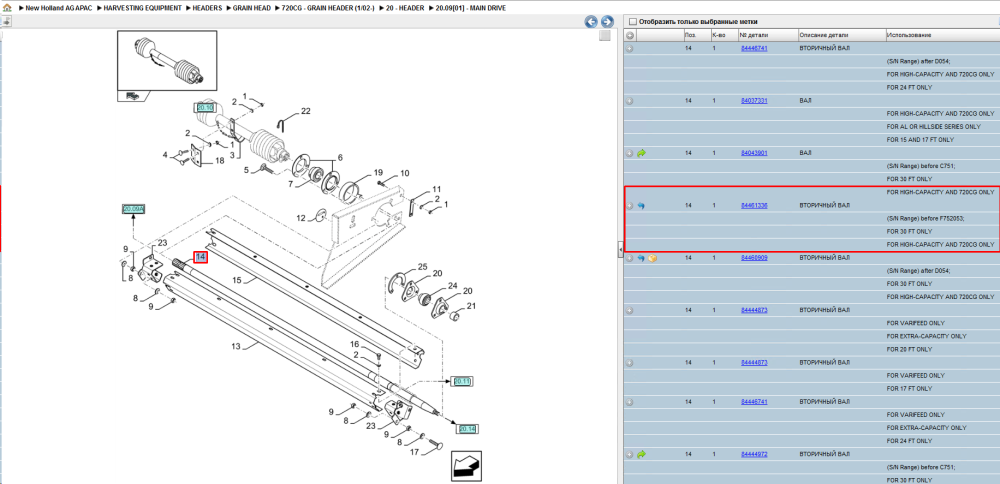Viewport: 1000px width, 484px height.
Task: Expand the 84037331 part row
Action: (x=629, y=101)
